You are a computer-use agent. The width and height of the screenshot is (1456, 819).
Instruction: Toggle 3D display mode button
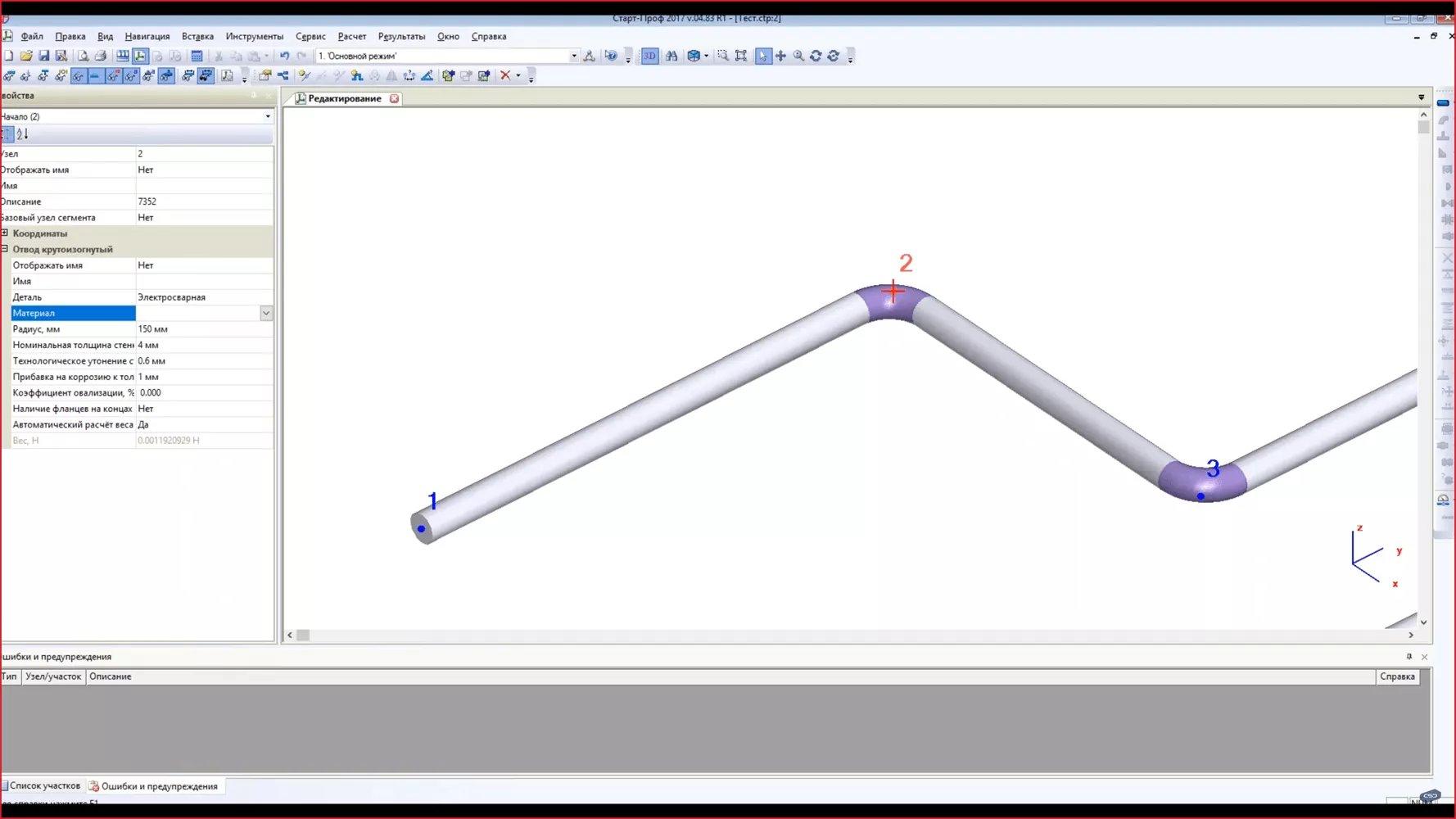point(649,56)
